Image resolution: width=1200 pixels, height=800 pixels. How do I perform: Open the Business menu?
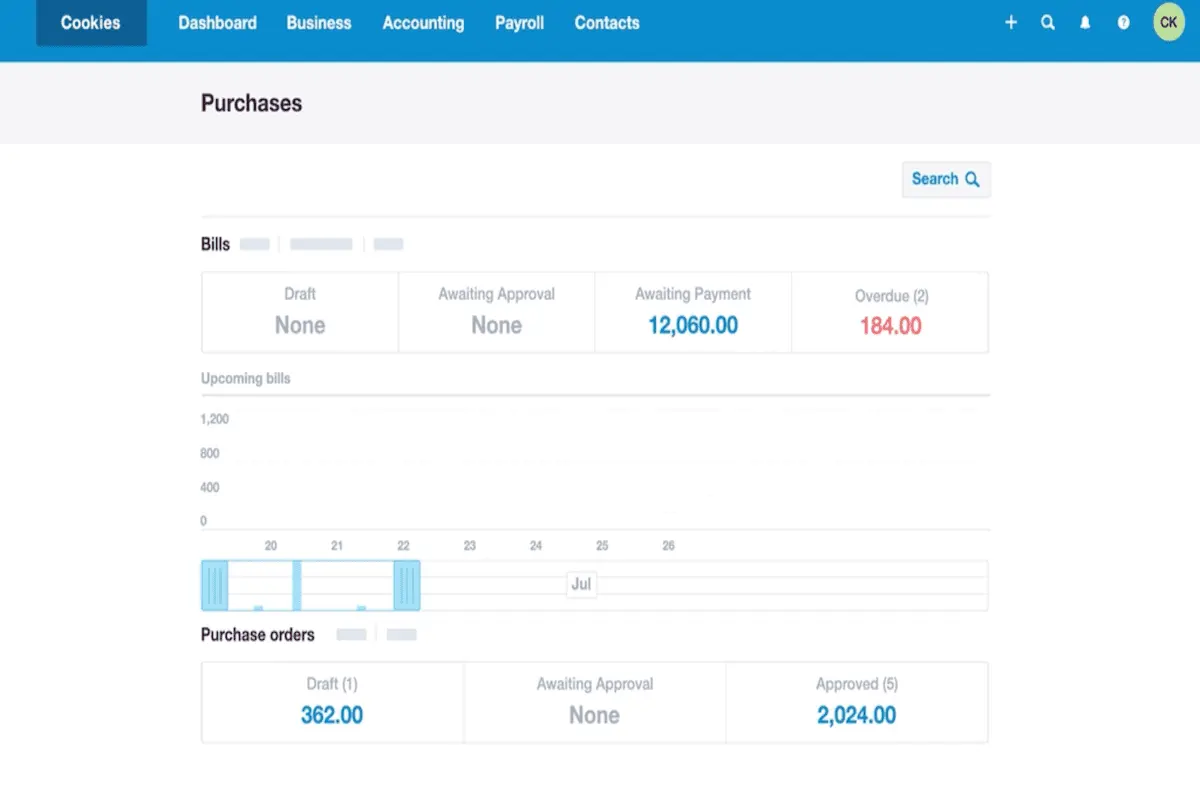point(319,22)
